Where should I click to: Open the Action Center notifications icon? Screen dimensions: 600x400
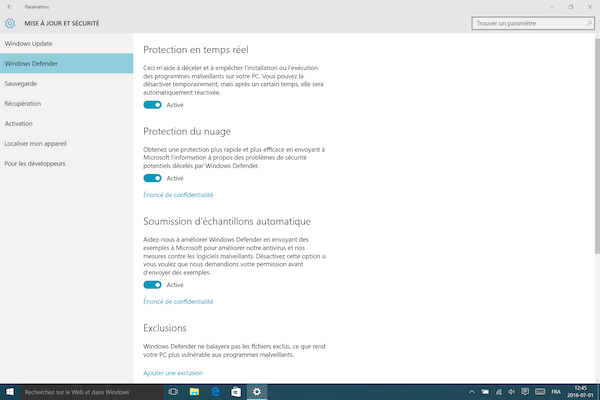tap(525, 392)
